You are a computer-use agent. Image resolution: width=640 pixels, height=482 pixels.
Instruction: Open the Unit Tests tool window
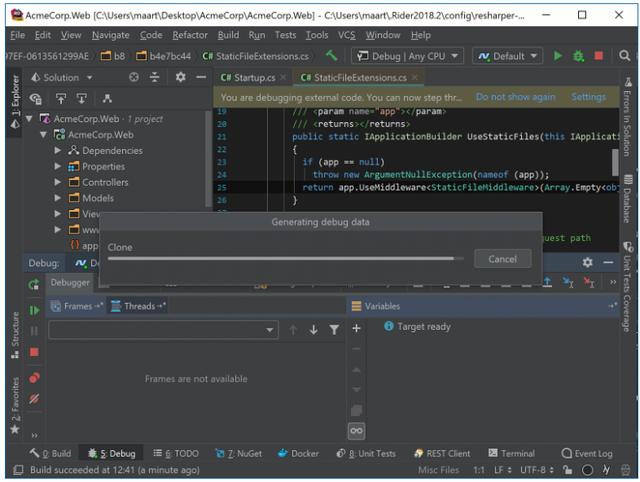click(x=366, y=453)
